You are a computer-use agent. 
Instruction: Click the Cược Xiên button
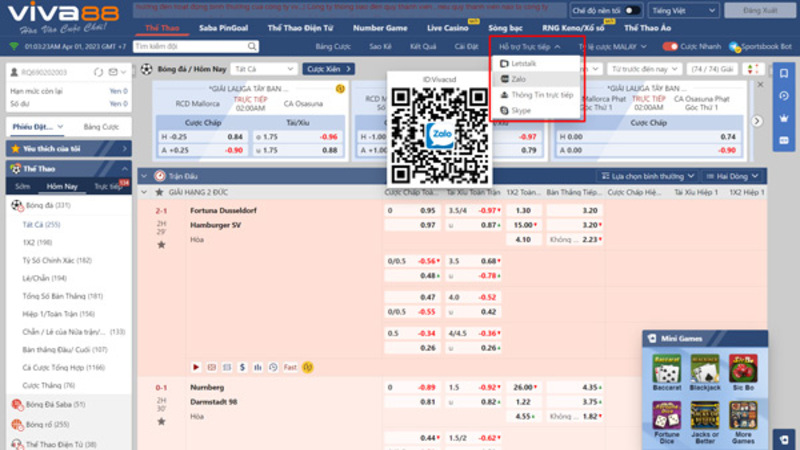coord(328,69)
